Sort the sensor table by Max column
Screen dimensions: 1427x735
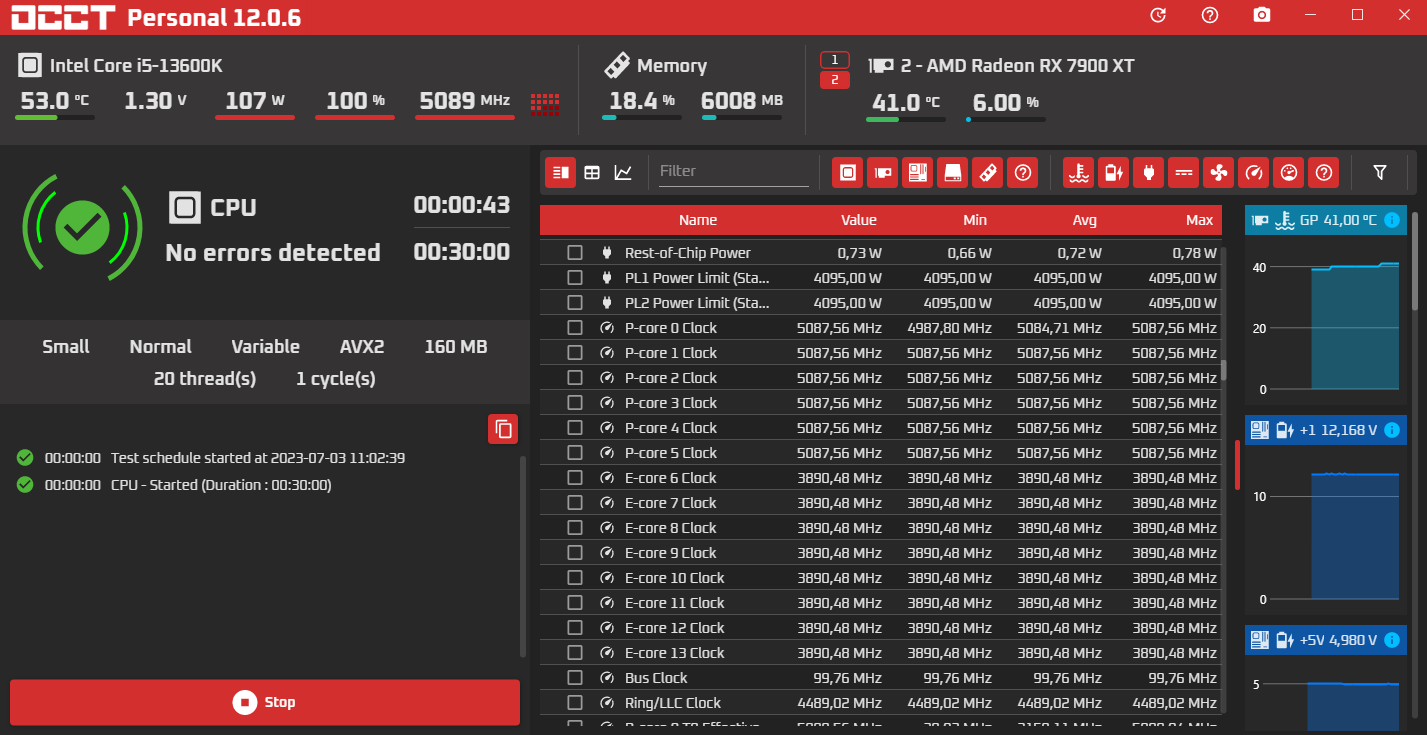[1199, 220]
